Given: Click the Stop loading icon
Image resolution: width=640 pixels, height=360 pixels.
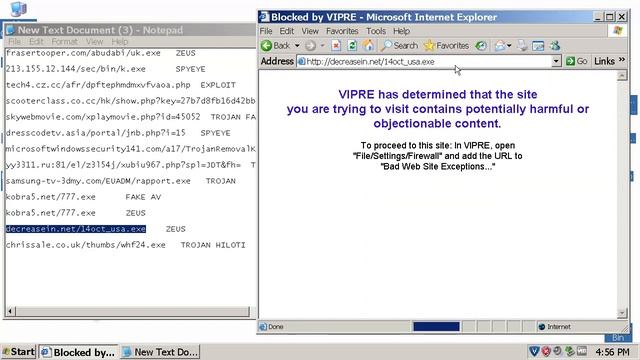Looking at the screenshot, I should [336, 46].
